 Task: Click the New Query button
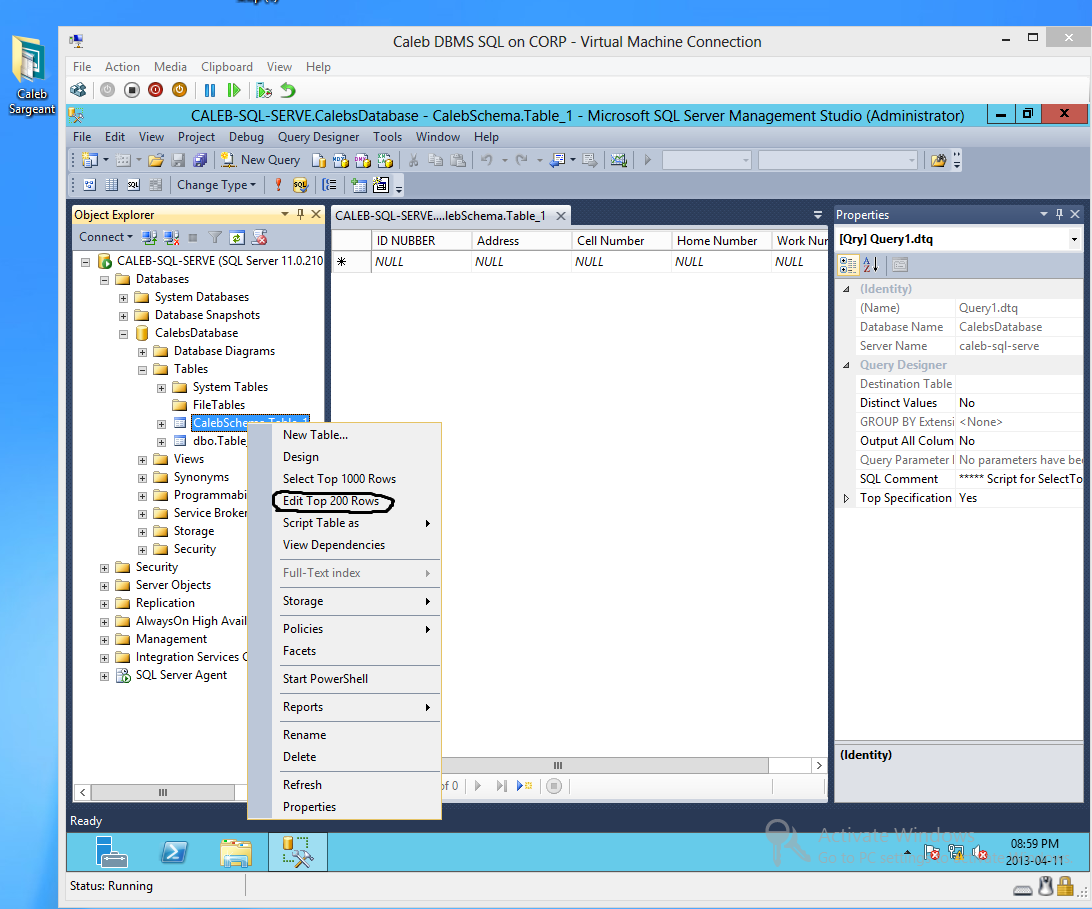(260, 160)
